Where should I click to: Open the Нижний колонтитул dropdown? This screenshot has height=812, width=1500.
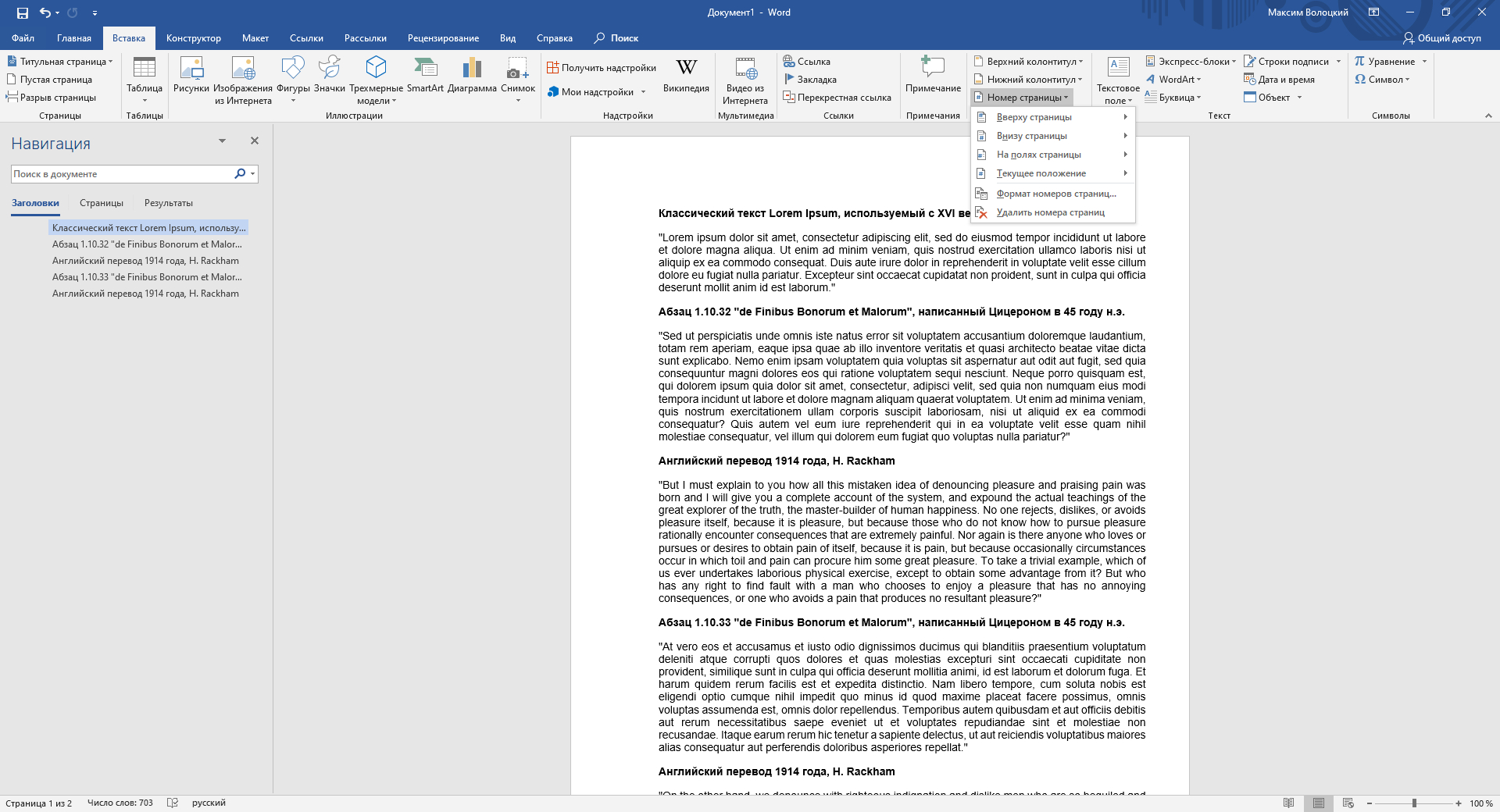[1080, 80]
